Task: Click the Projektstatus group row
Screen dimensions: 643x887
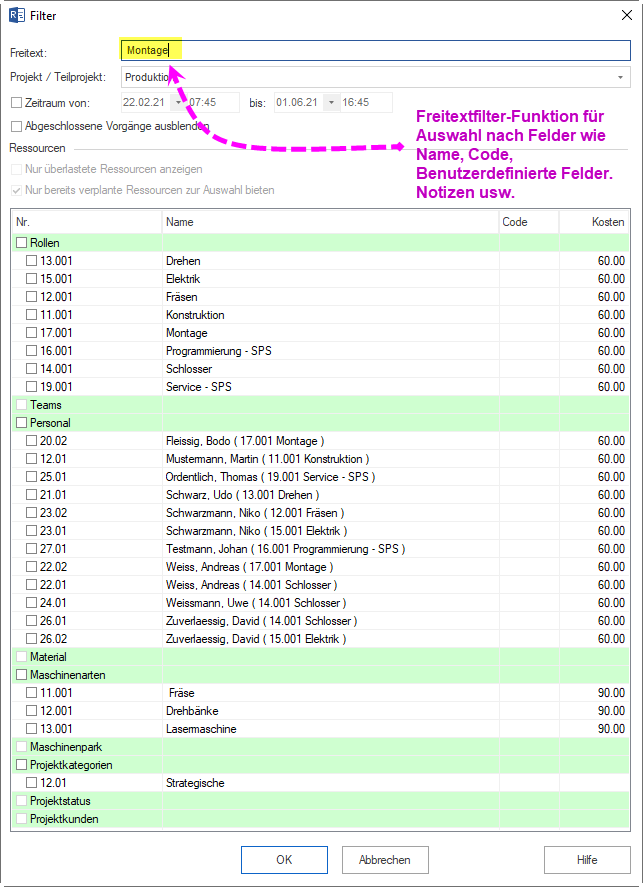Action: (320, 802)
